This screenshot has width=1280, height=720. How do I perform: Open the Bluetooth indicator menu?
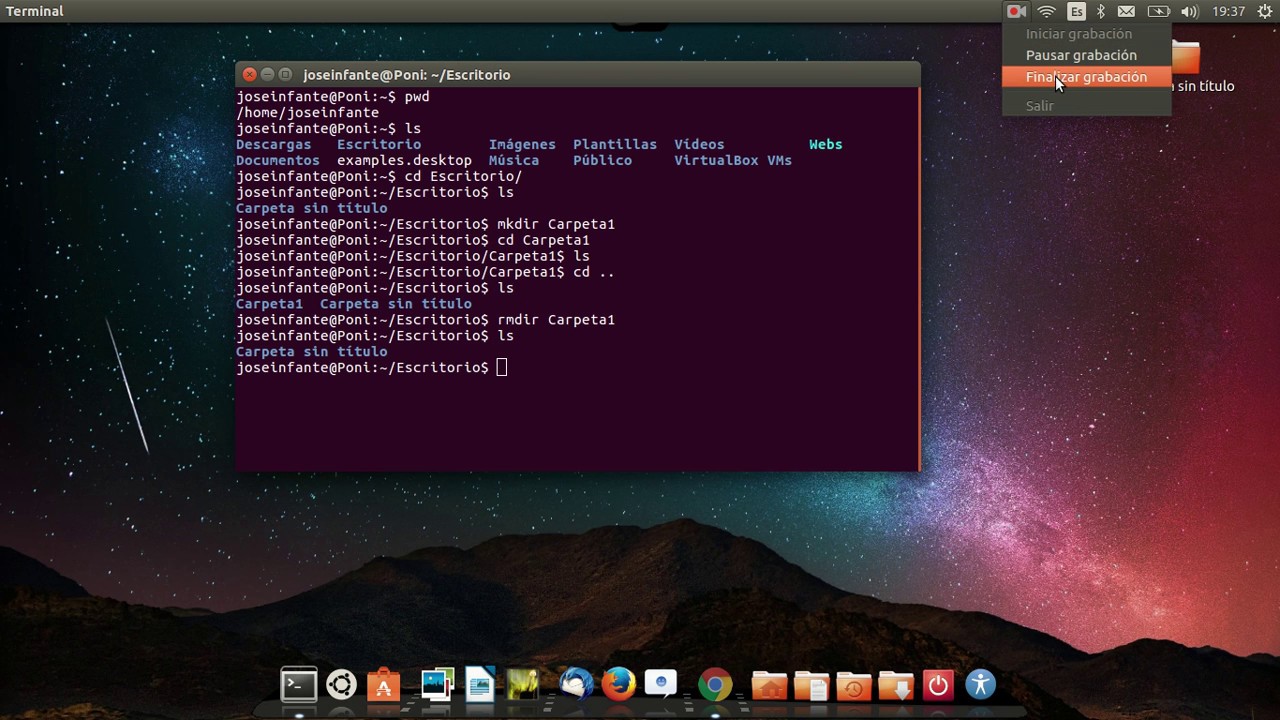tap(1100, 11)
